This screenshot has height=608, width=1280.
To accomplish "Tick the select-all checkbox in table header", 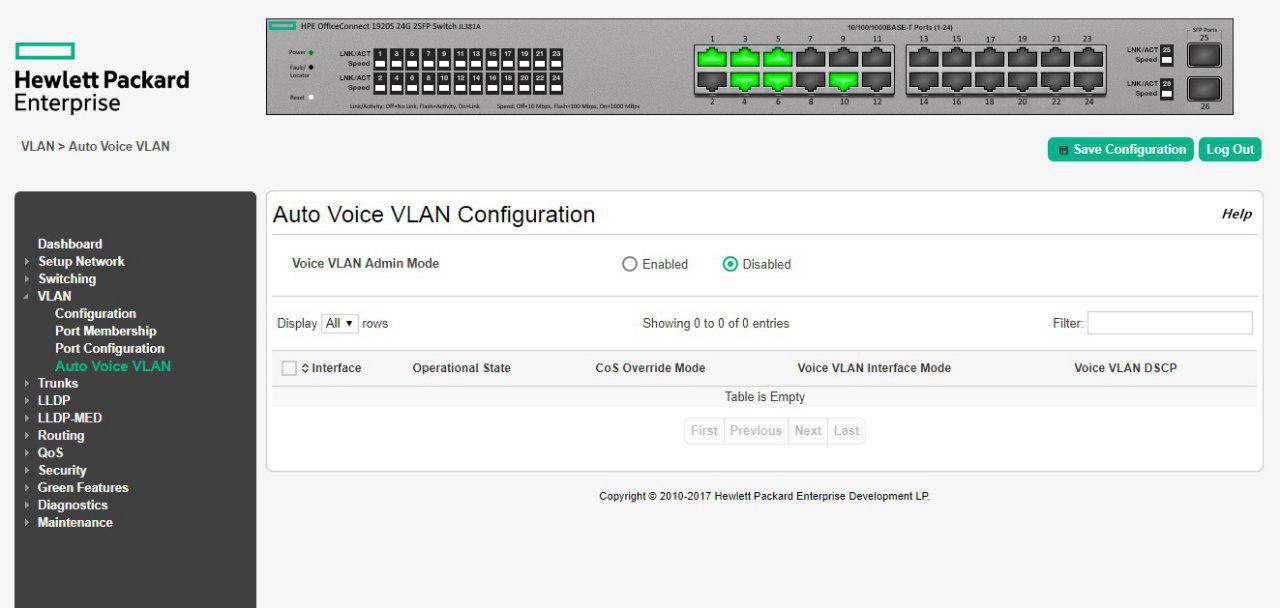I will tap(289, 368).
